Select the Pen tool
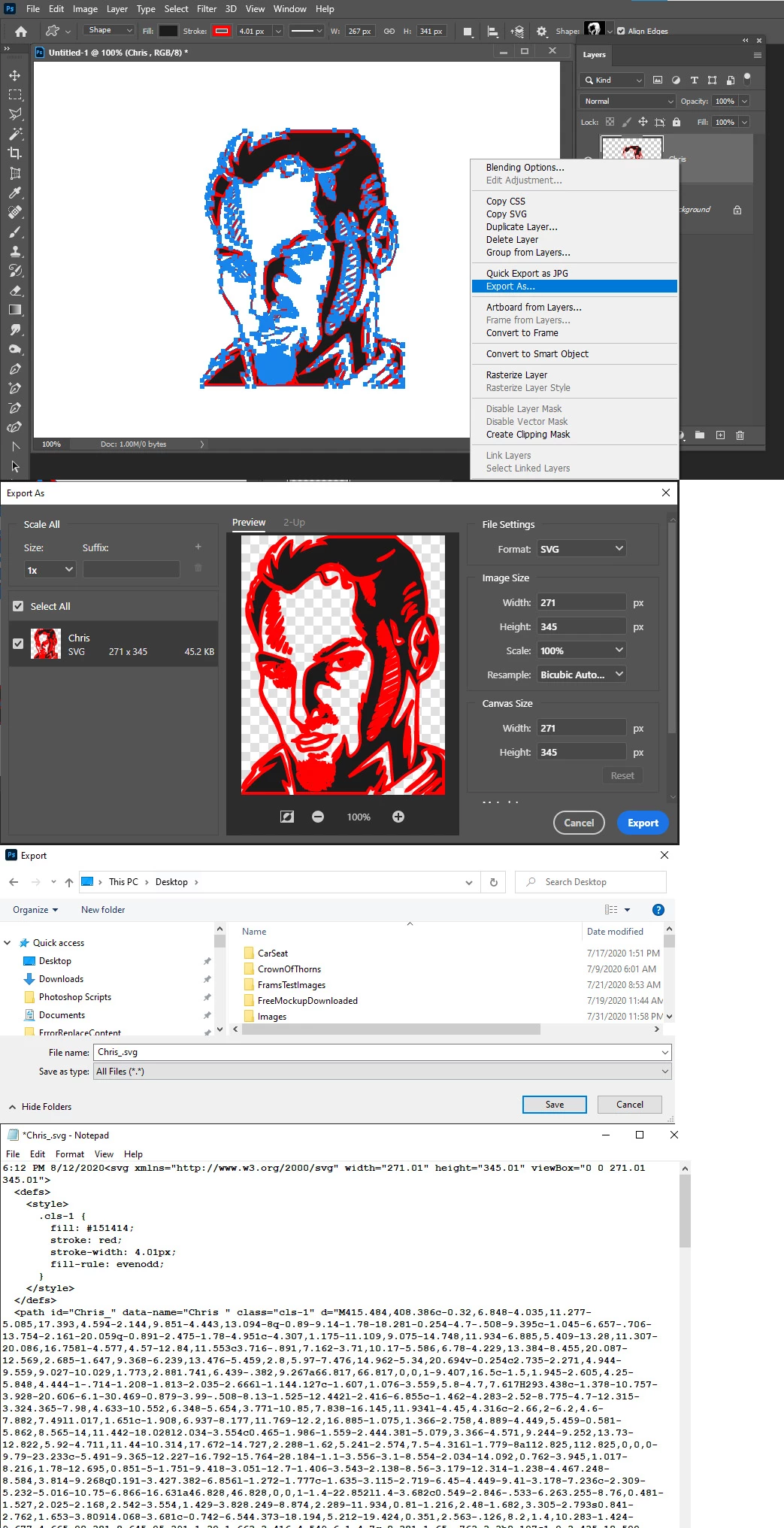This screenshot has height=1528, width=784. tap(15, 368)
